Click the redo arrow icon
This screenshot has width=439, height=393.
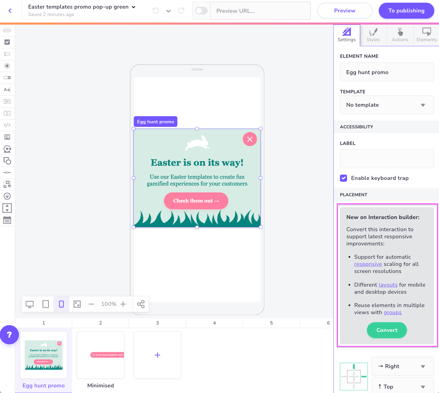[181, 11]
